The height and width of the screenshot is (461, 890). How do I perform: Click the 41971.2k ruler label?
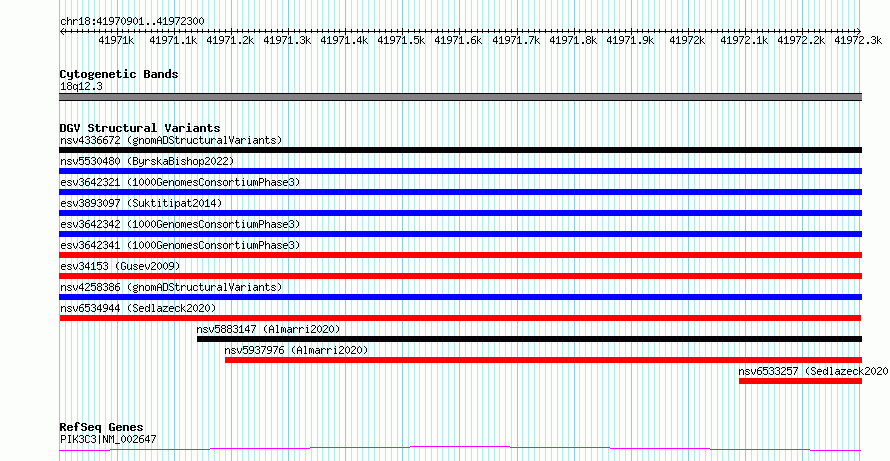coord(230,40)
